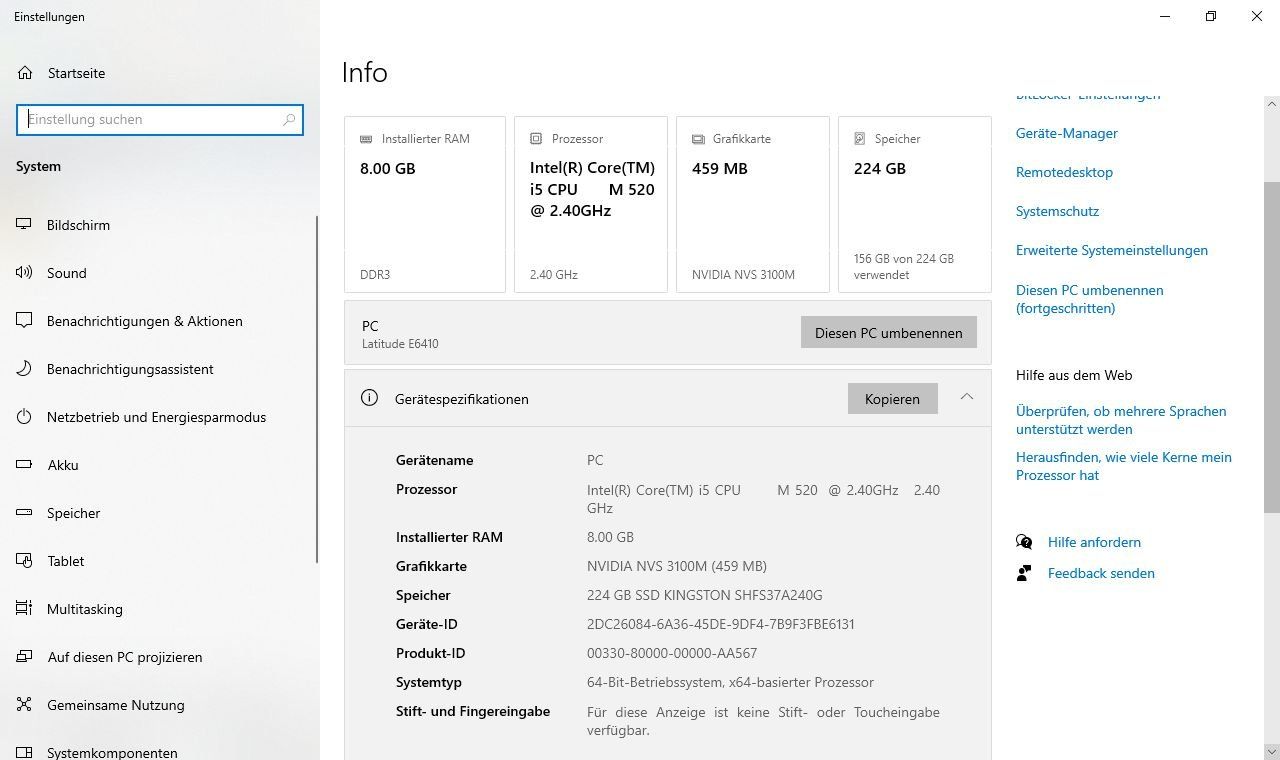Open the Remotedesktop link

coord(1064,172)
